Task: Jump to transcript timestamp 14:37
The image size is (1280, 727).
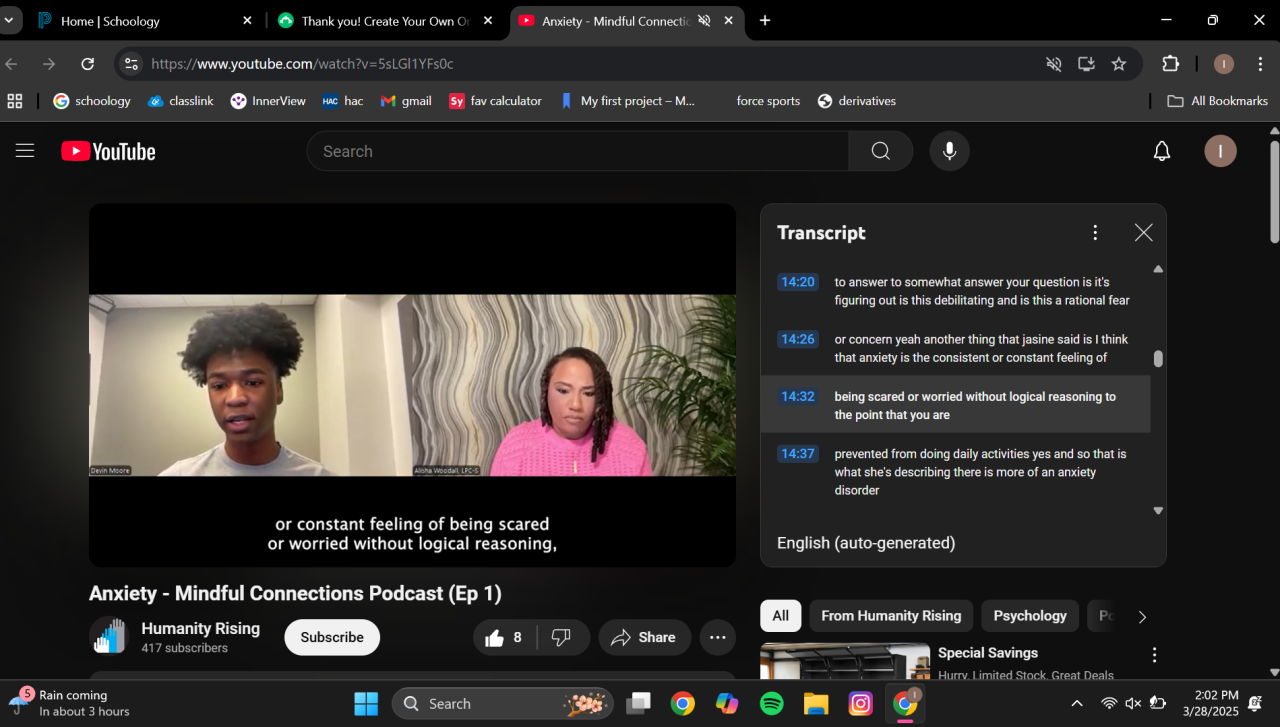Action: pyautogui.click(x=798, y=454)
